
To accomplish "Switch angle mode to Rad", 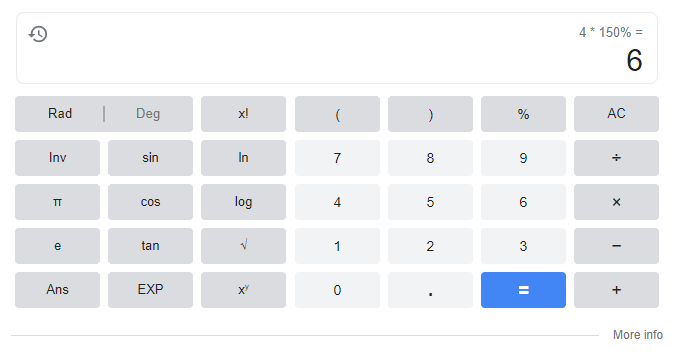I will pyautogui.click(x=60, y=114).
